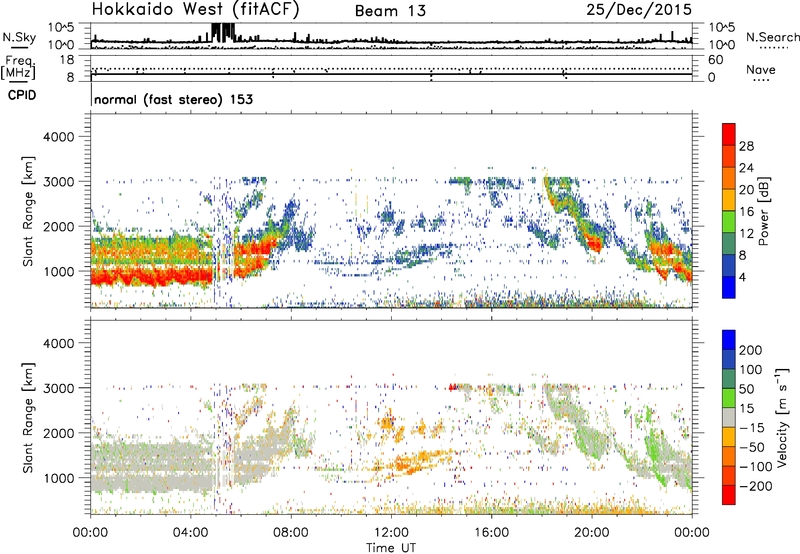Click the "20:00" time tick label
This screenshot has width=800, height=554.
pyautogui.click(x=592, y=533)
